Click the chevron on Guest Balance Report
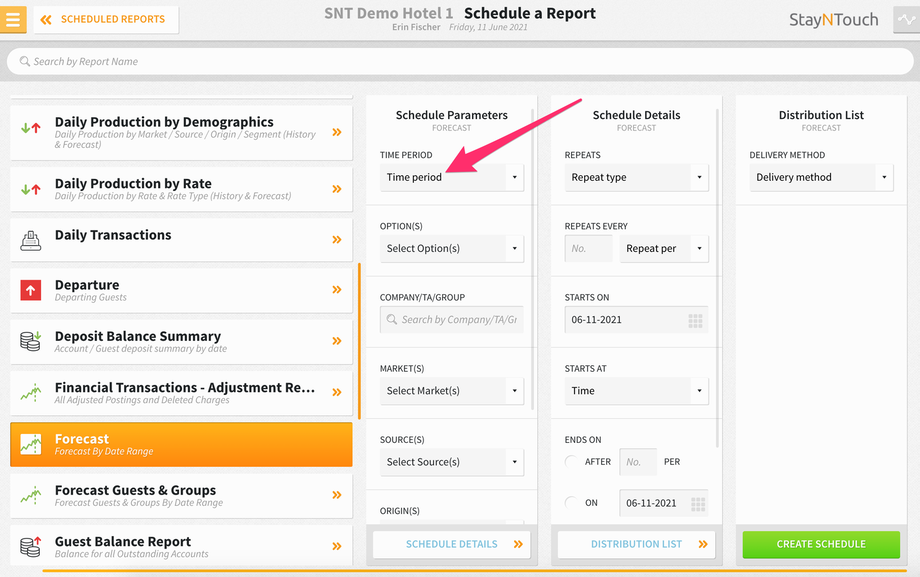 click(337, 546)
